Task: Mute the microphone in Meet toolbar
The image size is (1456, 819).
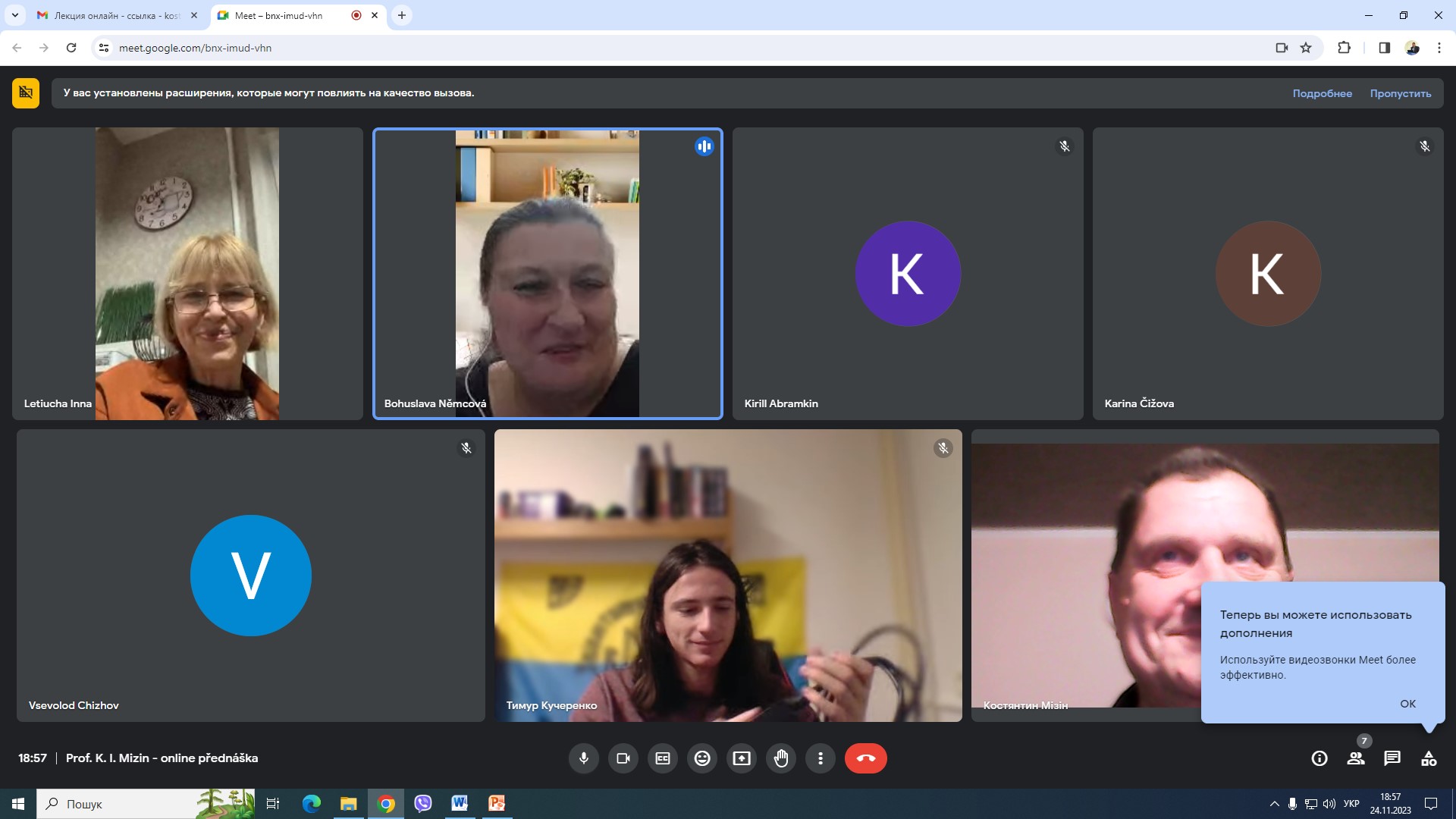Action: point(584,758)
